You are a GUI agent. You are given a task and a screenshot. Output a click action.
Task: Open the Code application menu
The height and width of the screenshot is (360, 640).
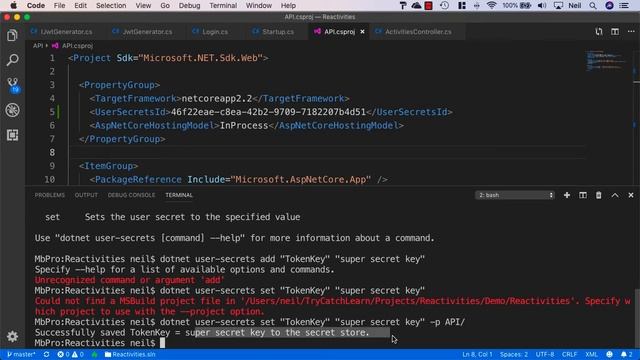pyautogui.click(x=36, y=5)
